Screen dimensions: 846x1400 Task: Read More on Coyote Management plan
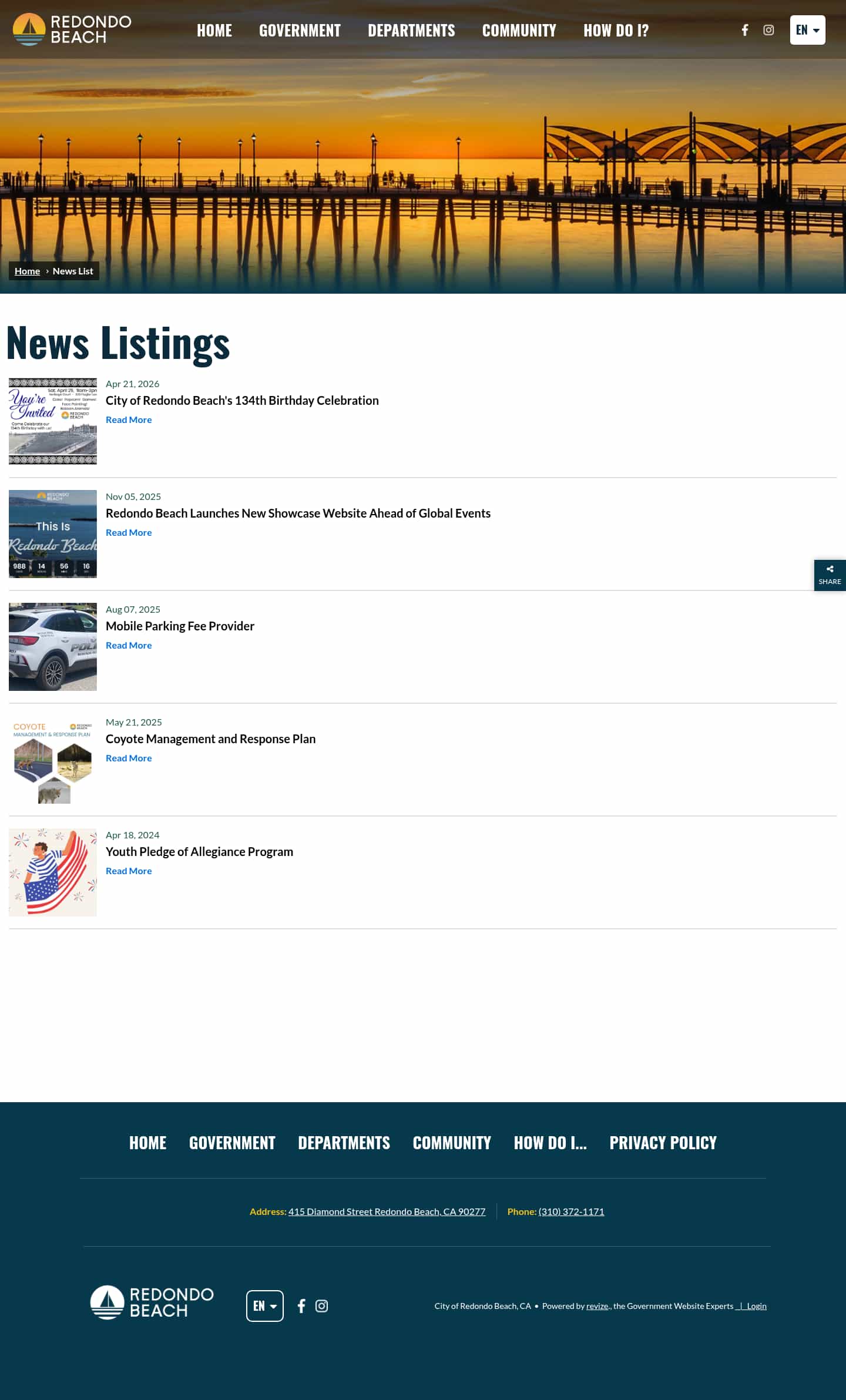(129, 758)
